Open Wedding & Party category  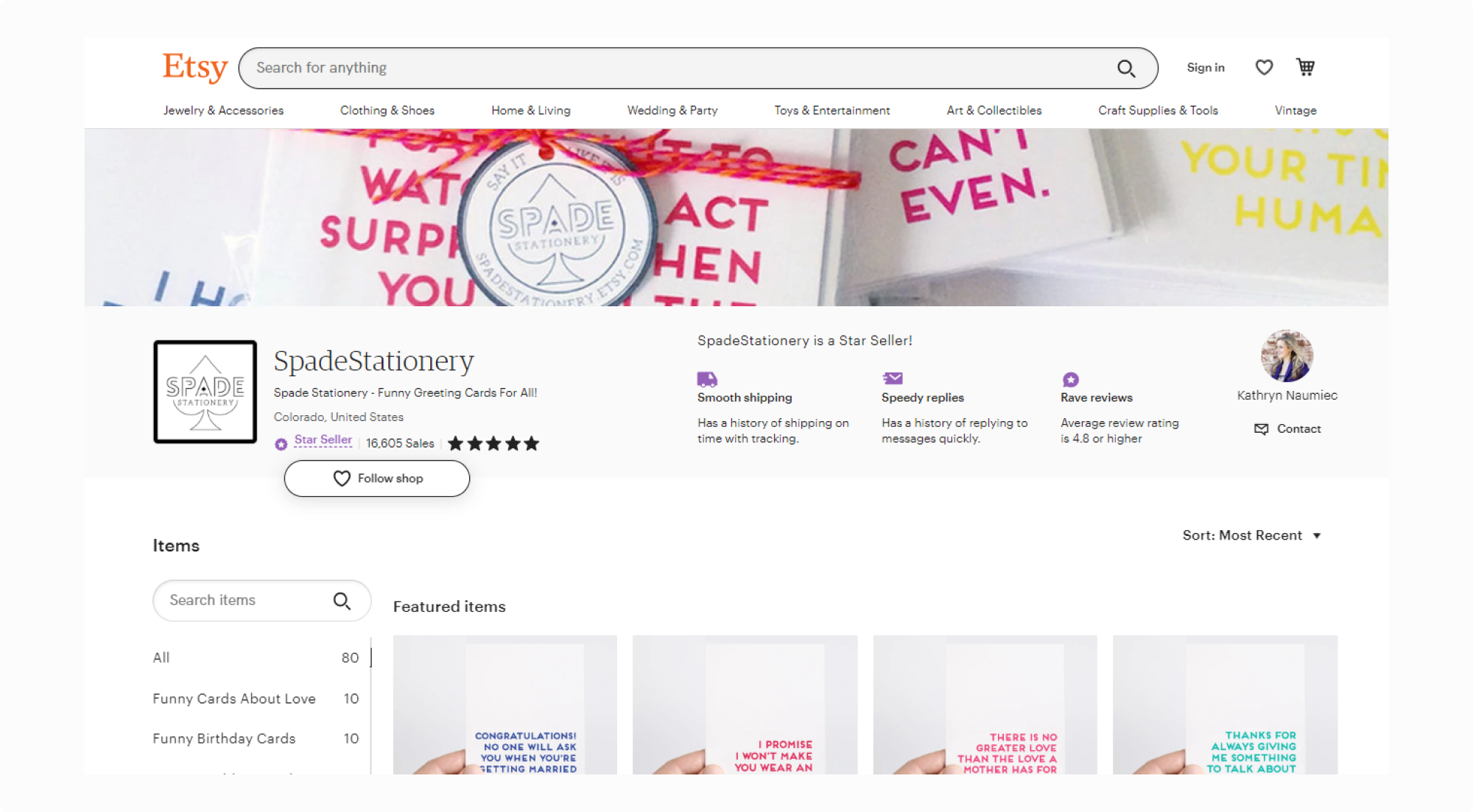pos(672,110)
